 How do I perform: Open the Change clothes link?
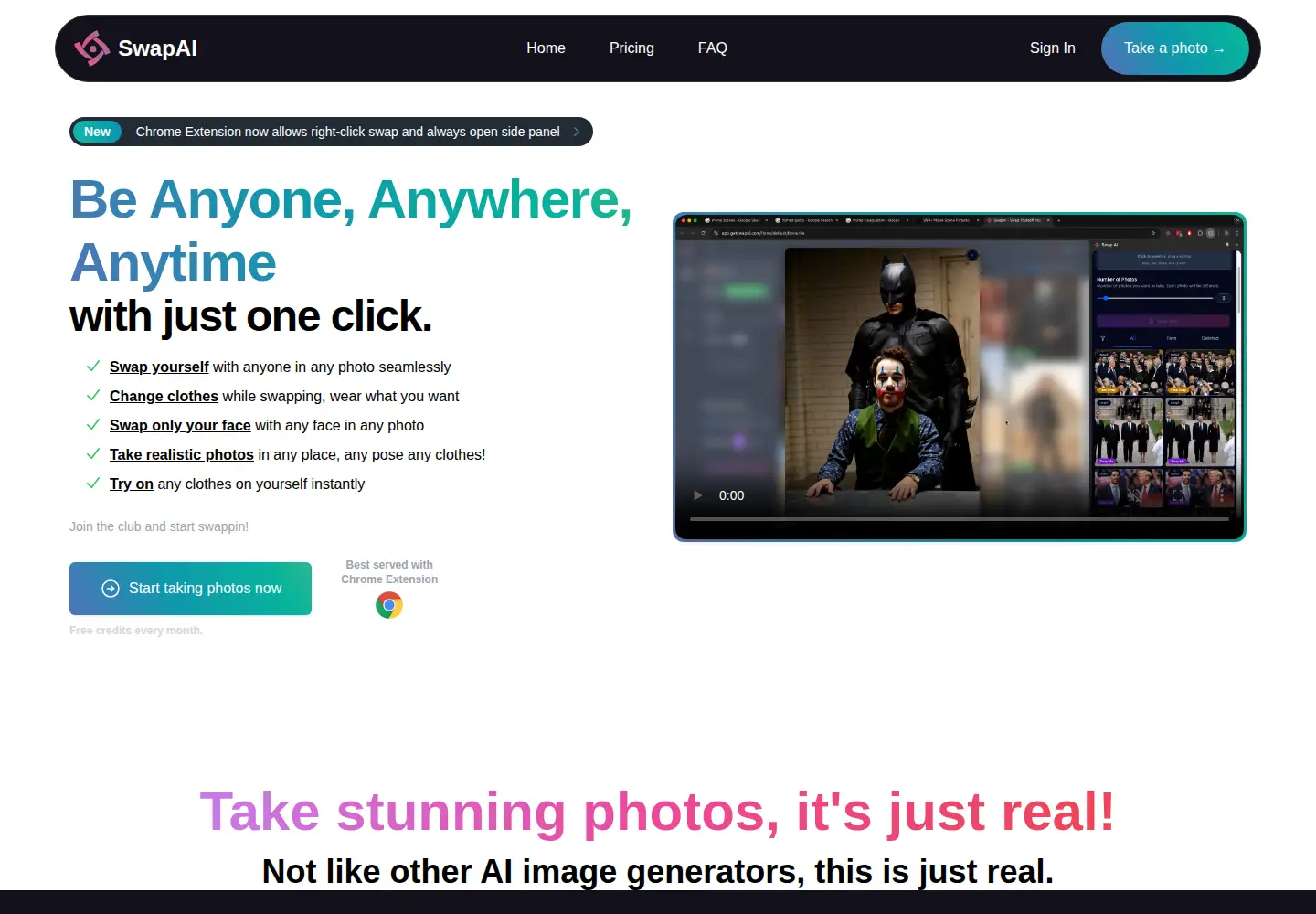(164, 396)
